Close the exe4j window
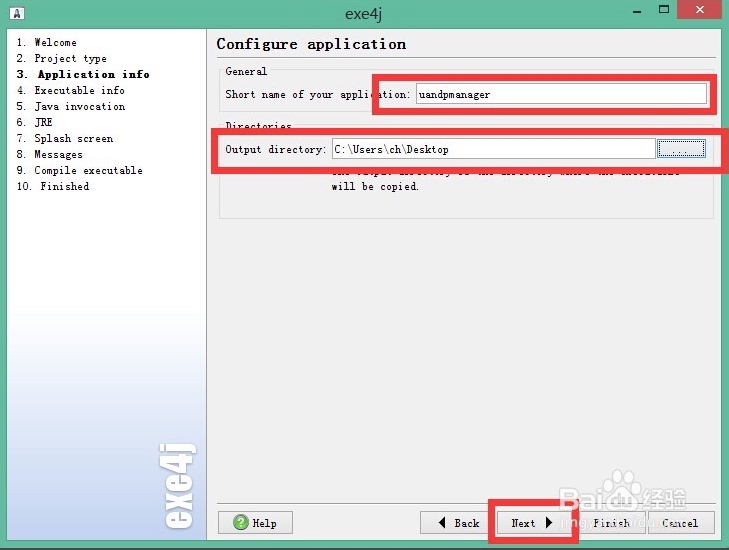 [x=699, y=10]
